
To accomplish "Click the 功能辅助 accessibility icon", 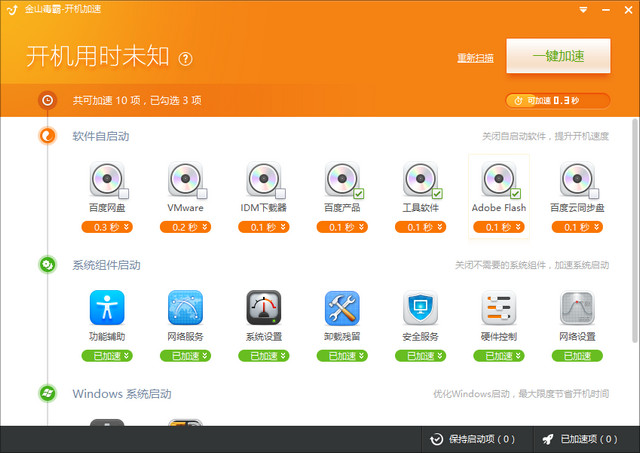I will pyautogui.click(x=107, y=308).
